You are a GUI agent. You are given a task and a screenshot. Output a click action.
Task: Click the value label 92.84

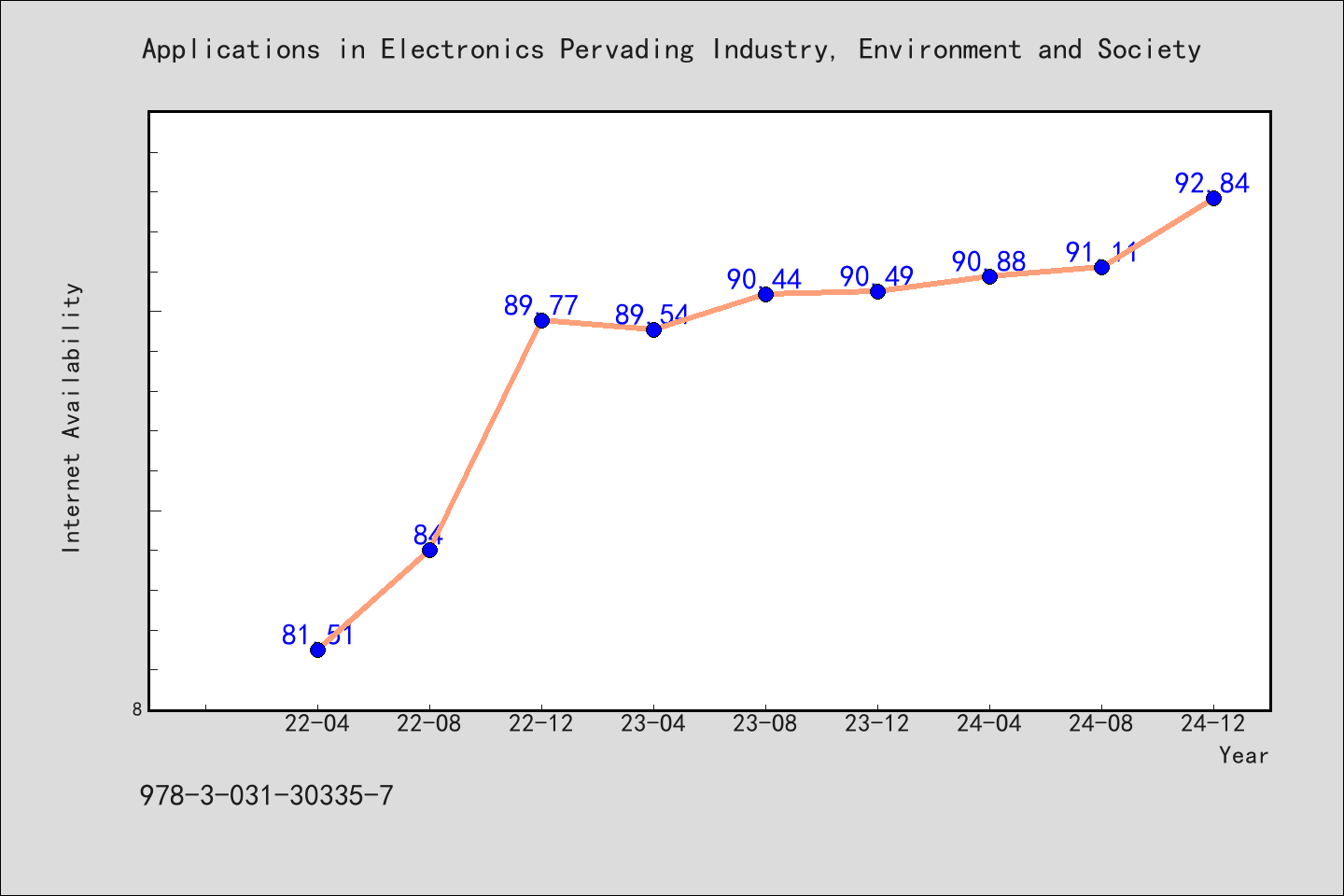pos(1212,183)
